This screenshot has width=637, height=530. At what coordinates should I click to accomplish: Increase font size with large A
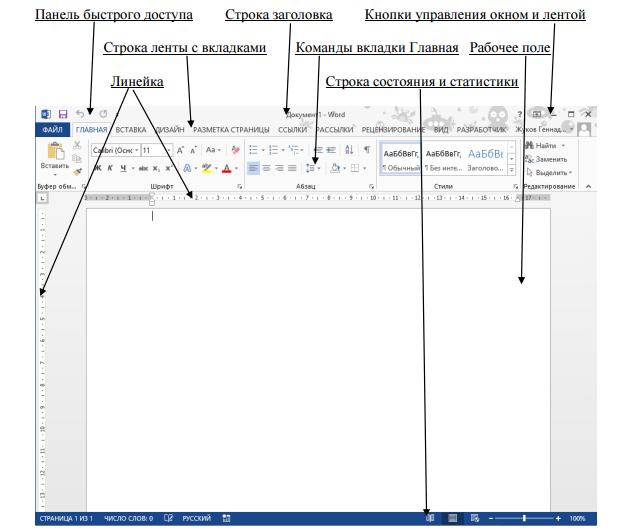[x=180, y=150]
